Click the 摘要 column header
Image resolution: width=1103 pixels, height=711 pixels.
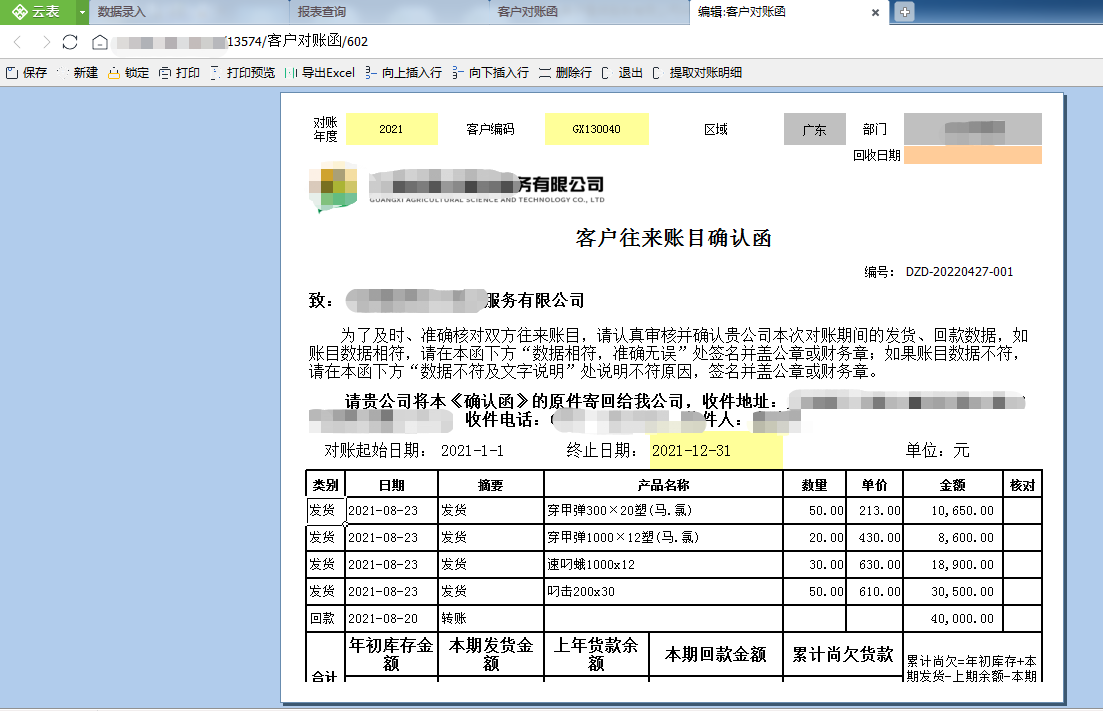tap(490, 485)
